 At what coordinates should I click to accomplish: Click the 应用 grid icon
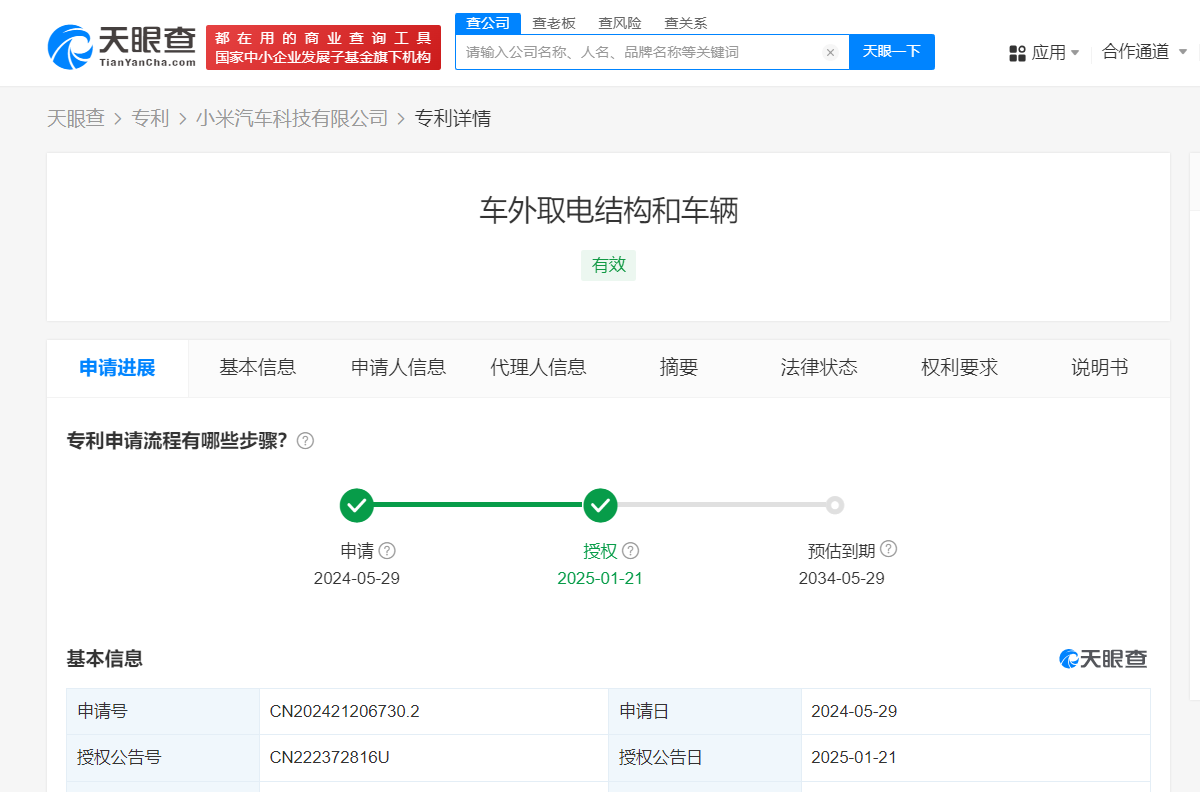tap(1018, 53)
